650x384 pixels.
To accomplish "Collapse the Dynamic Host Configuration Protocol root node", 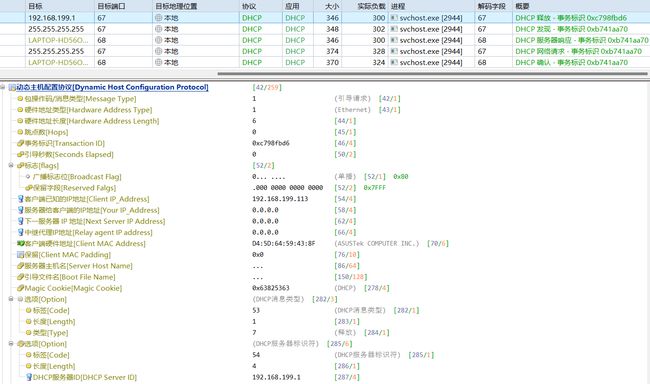I will point(3,87).
